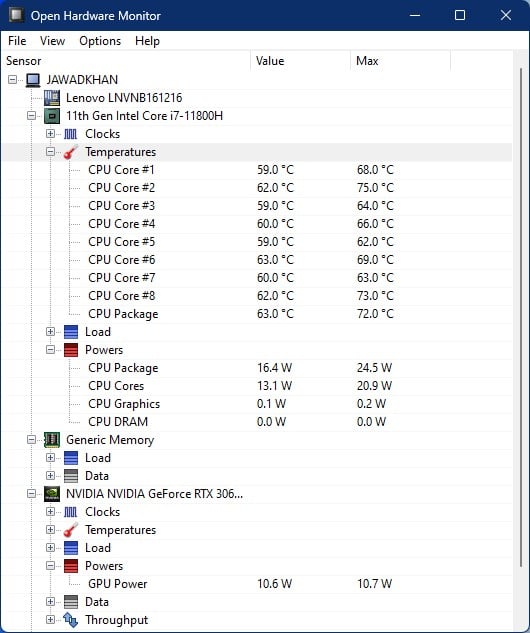Collapse the GPU Powers node

(x=50, y=566)
